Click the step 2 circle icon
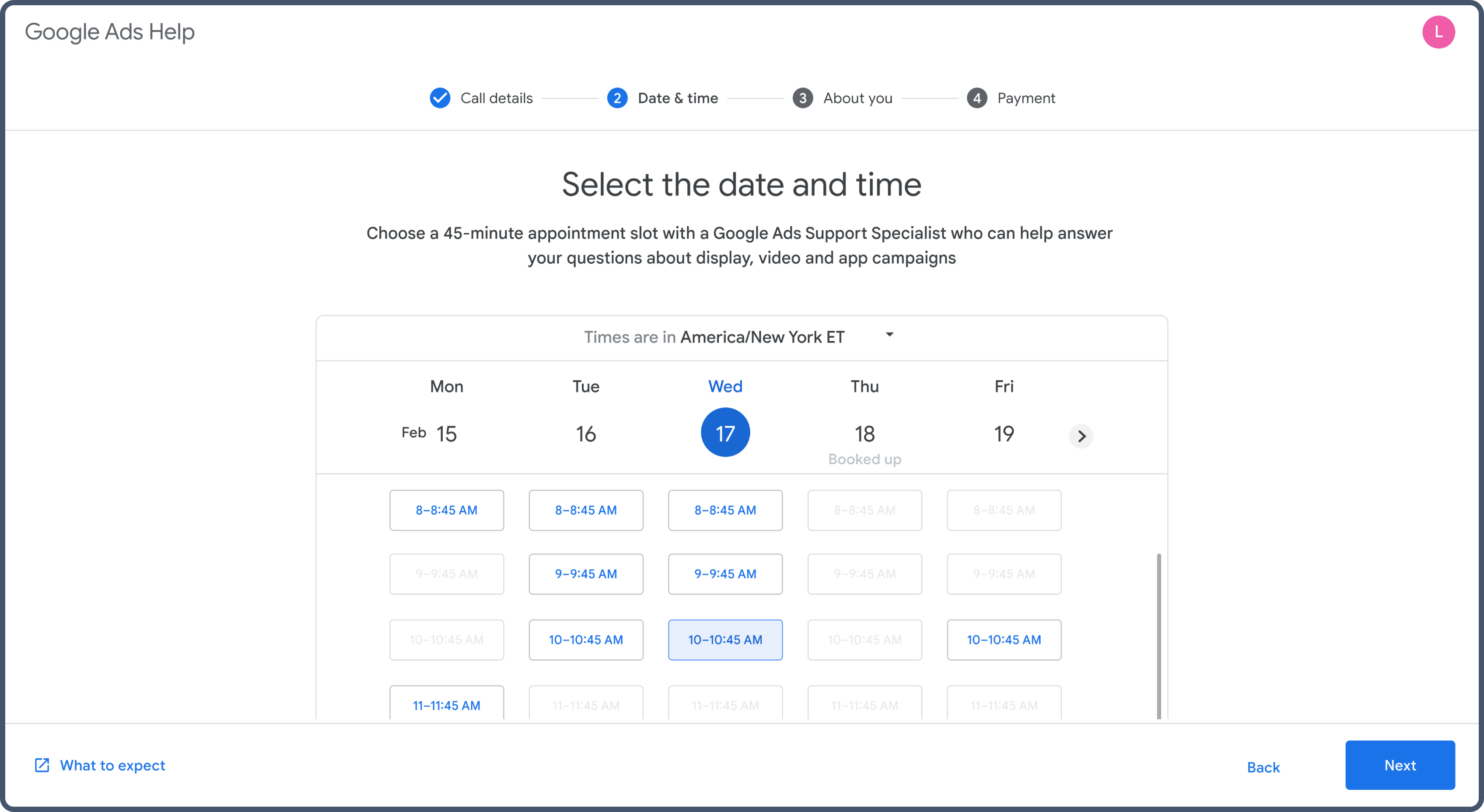The width and height of the screenshot is (1484, 812). tap(617, 98)
